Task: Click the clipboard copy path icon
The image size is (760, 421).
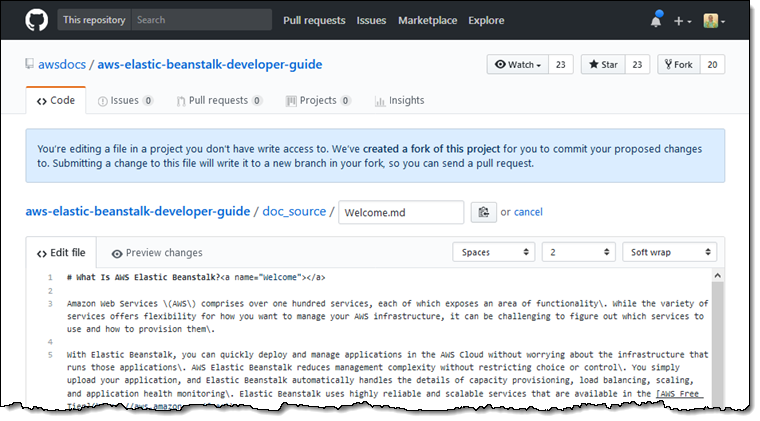Action: coord(483,212)
